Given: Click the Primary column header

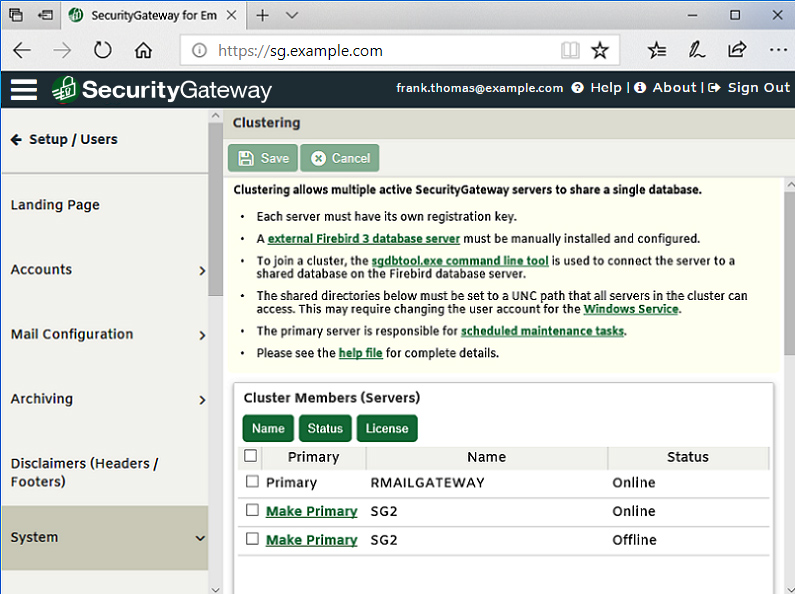Looking at the screenshot, I should tap(313, 457).
